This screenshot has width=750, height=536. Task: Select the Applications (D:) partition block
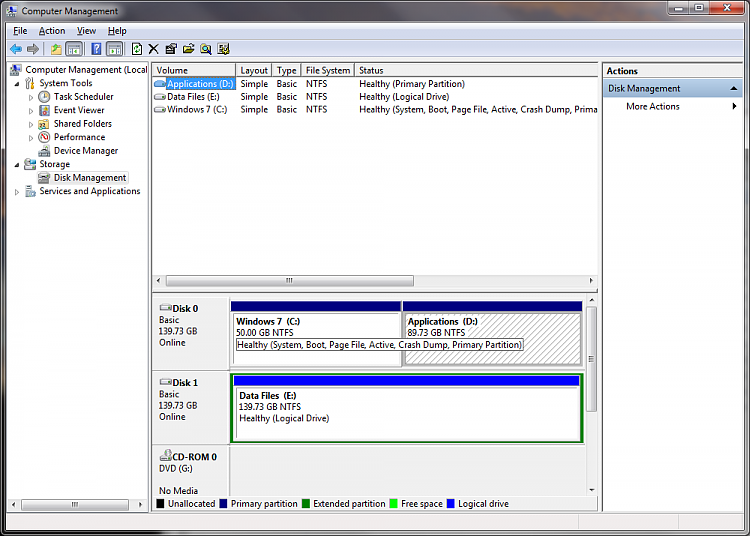[493, 334]
